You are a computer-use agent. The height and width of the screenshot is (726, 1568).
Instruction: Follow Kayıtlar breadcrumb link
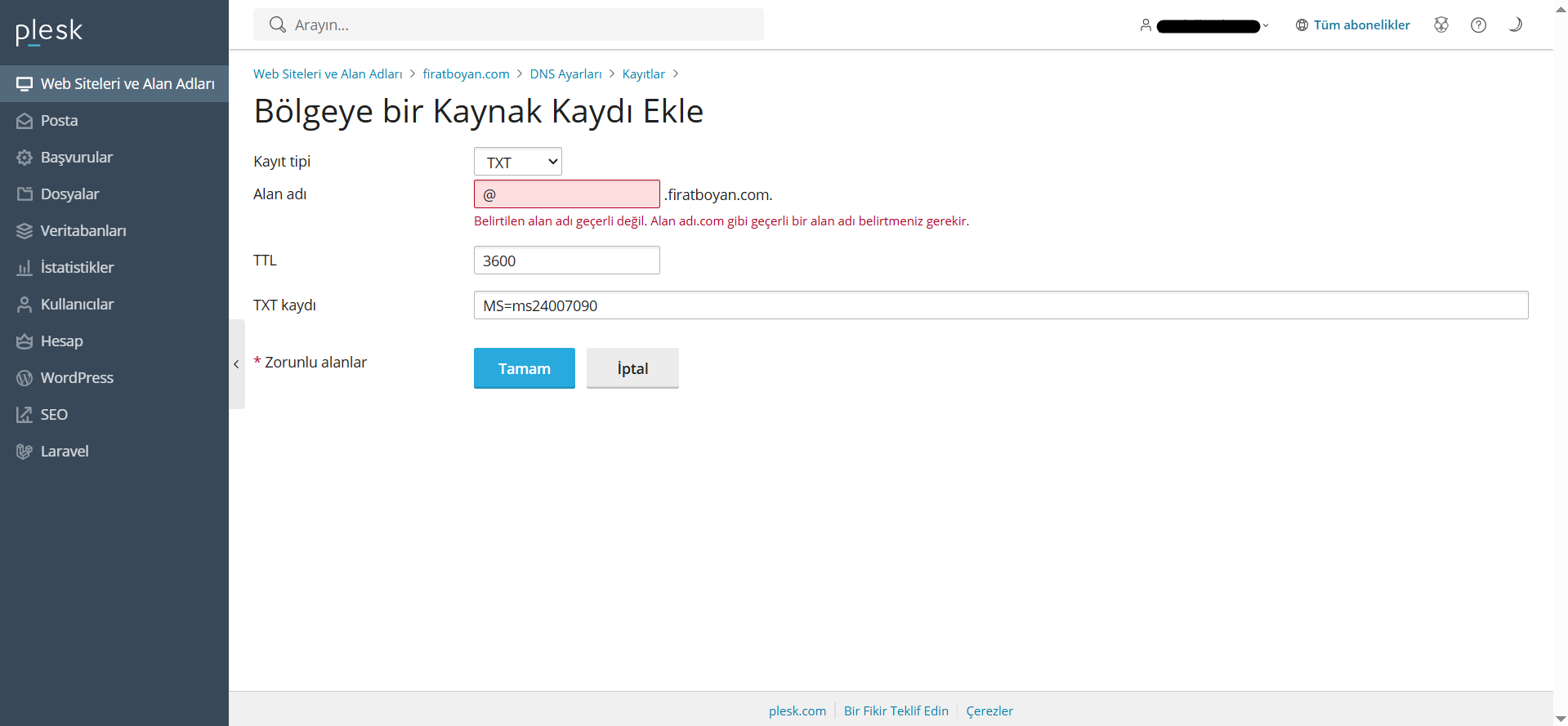[x=644, y=73]
